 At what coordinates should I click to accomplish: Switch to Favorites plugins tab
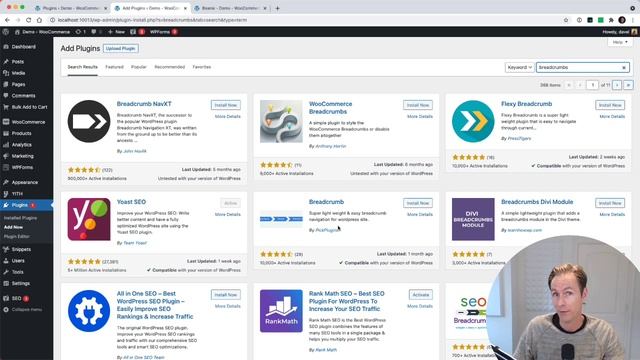point(202,67)
